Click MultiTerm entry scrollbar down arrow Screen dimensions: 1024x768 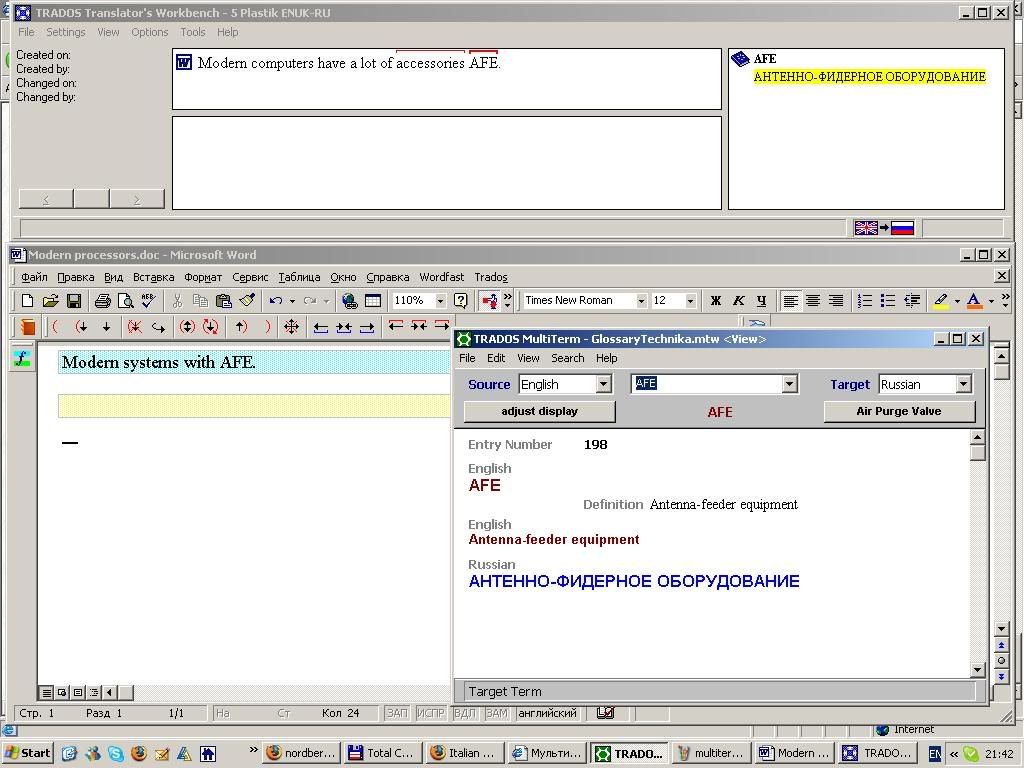977,669
